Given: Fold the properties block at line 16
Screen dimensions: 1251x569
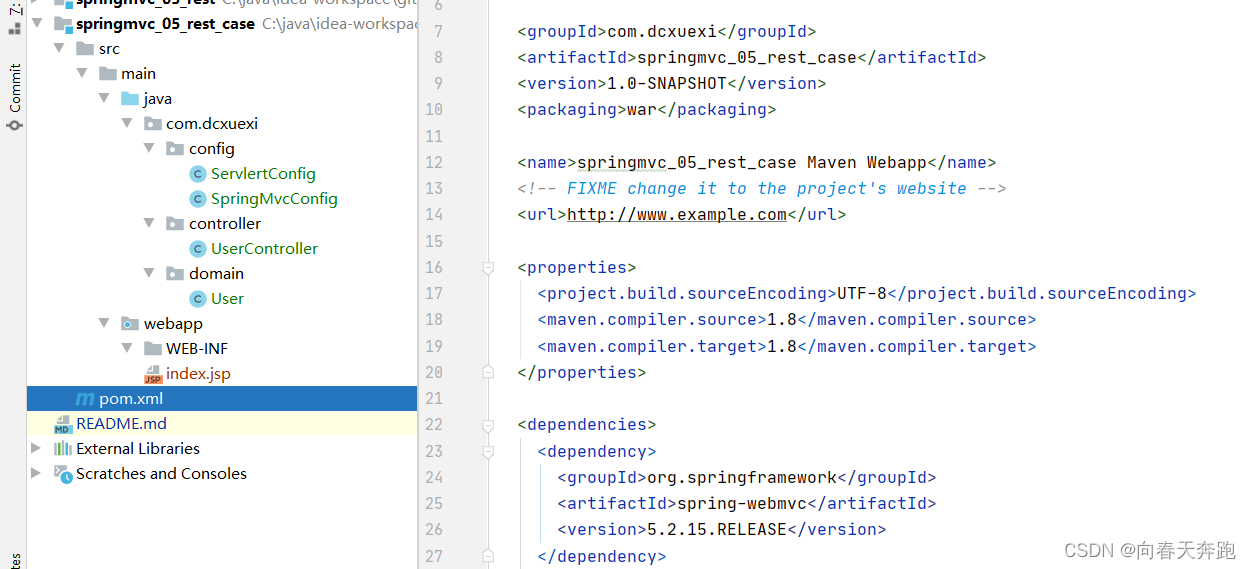Looking at the screenshot, I should pyautogui.click(x=488, y=267).
